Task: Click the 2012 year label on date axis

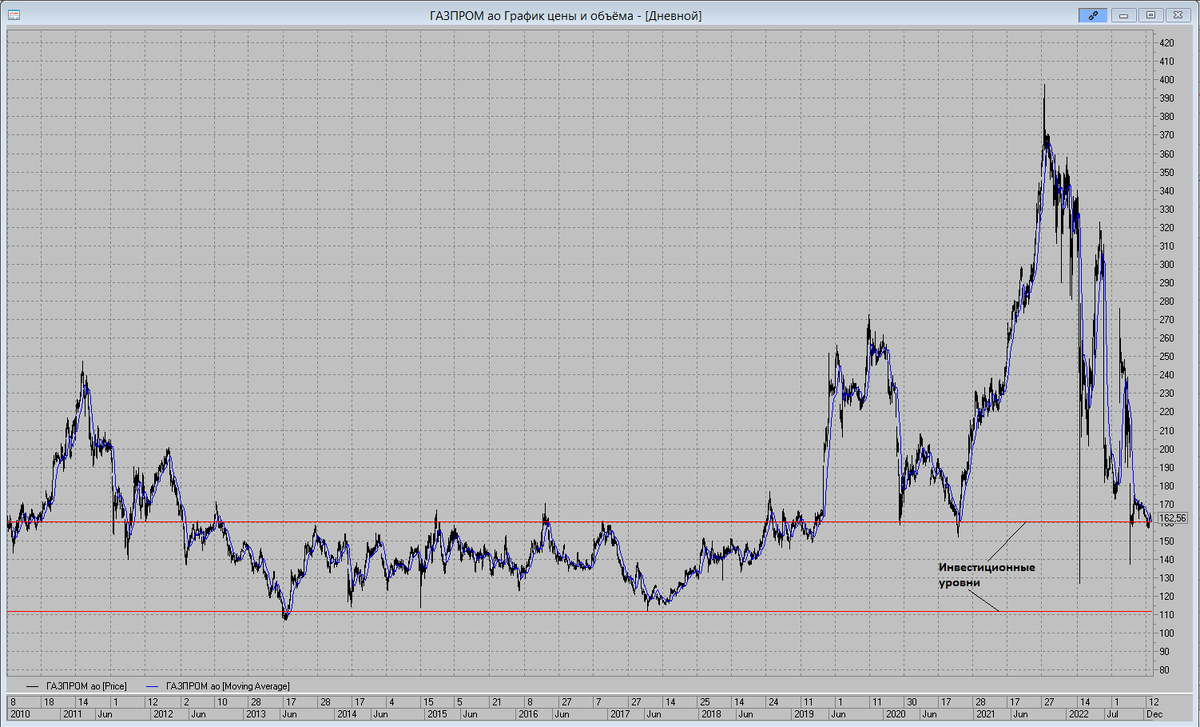Action: coord(163,715)
